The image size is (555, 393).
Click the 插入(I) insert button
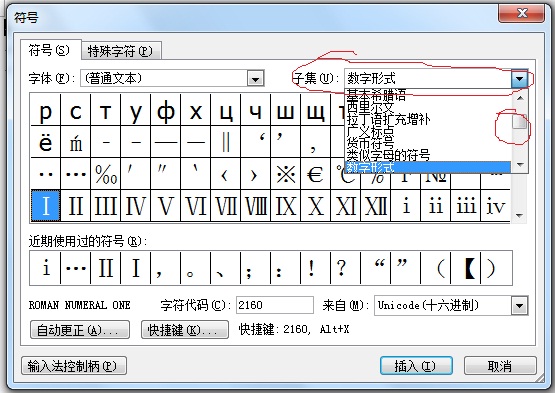[x=416, y=366]
